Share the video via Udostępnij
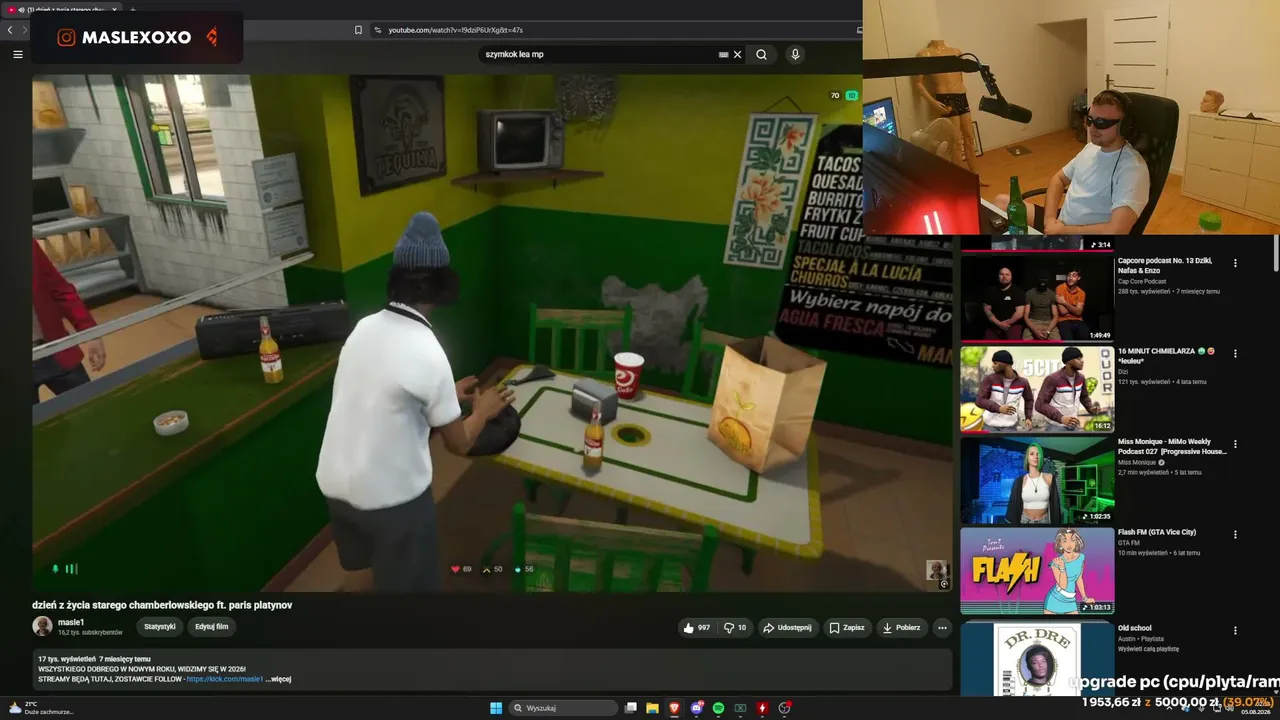The width and height of the screenshot is (1280, 720). 787,628
